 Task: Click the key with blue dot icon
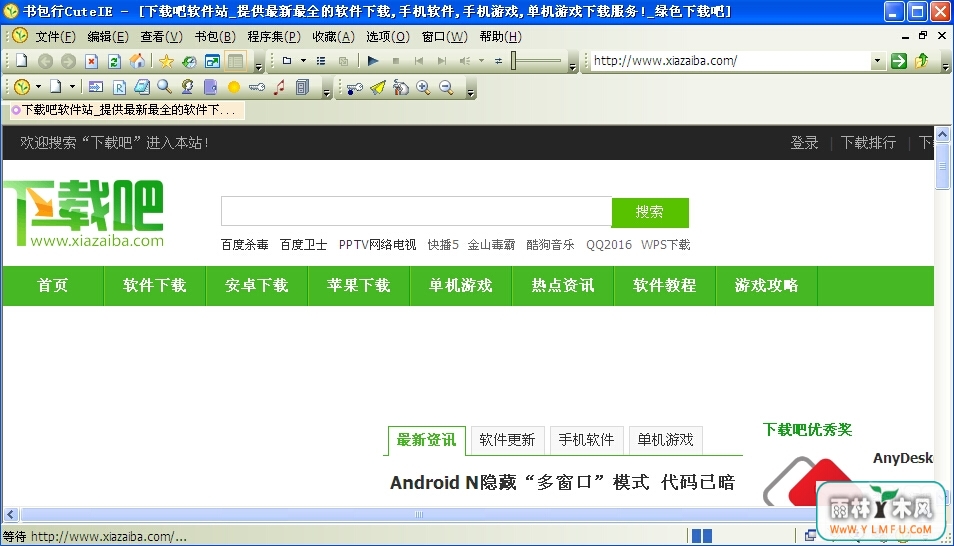[354, 88]
